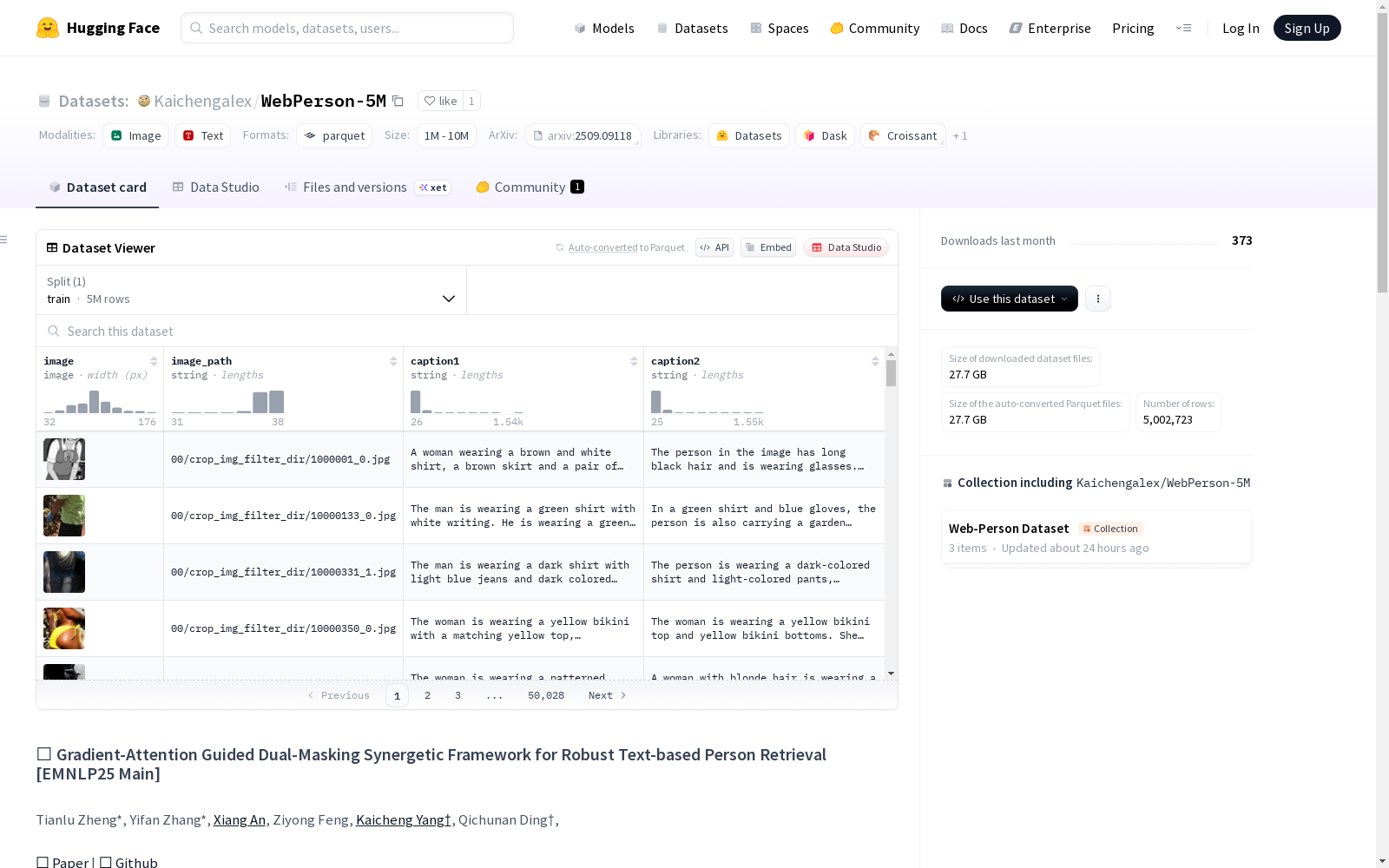This screenshot has width=1389, height=868.
Task: Click the Search this dataset field
Action: (467, 331)
